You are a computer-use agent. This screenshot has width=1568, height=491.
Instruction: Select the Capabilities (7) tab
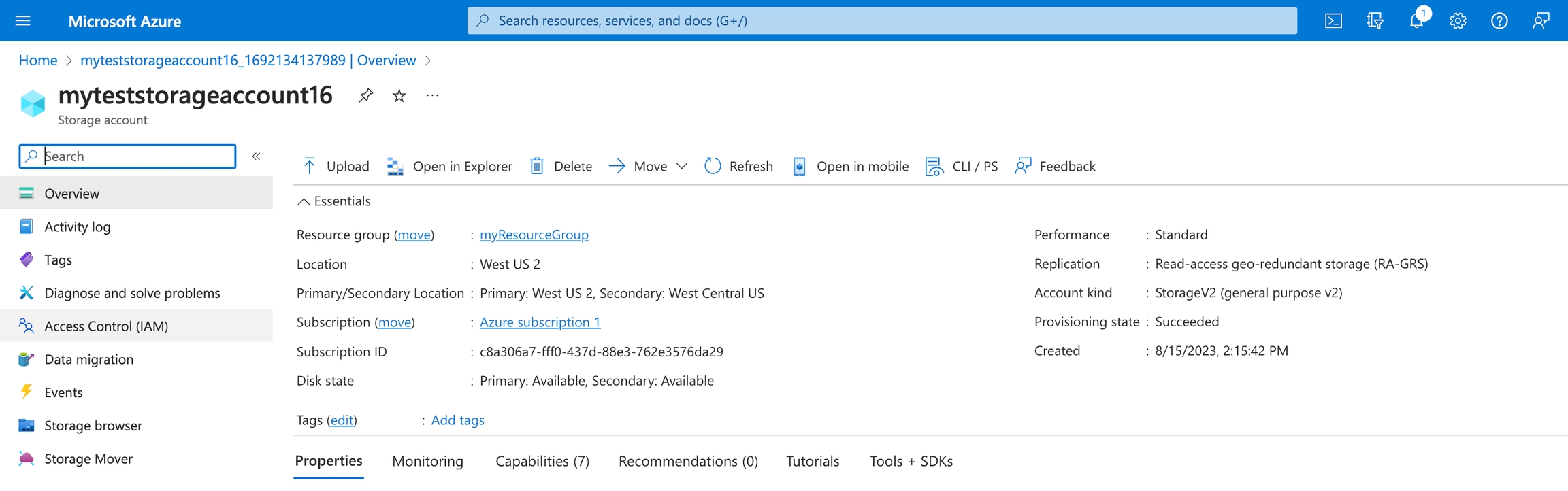tap(542, 461)
